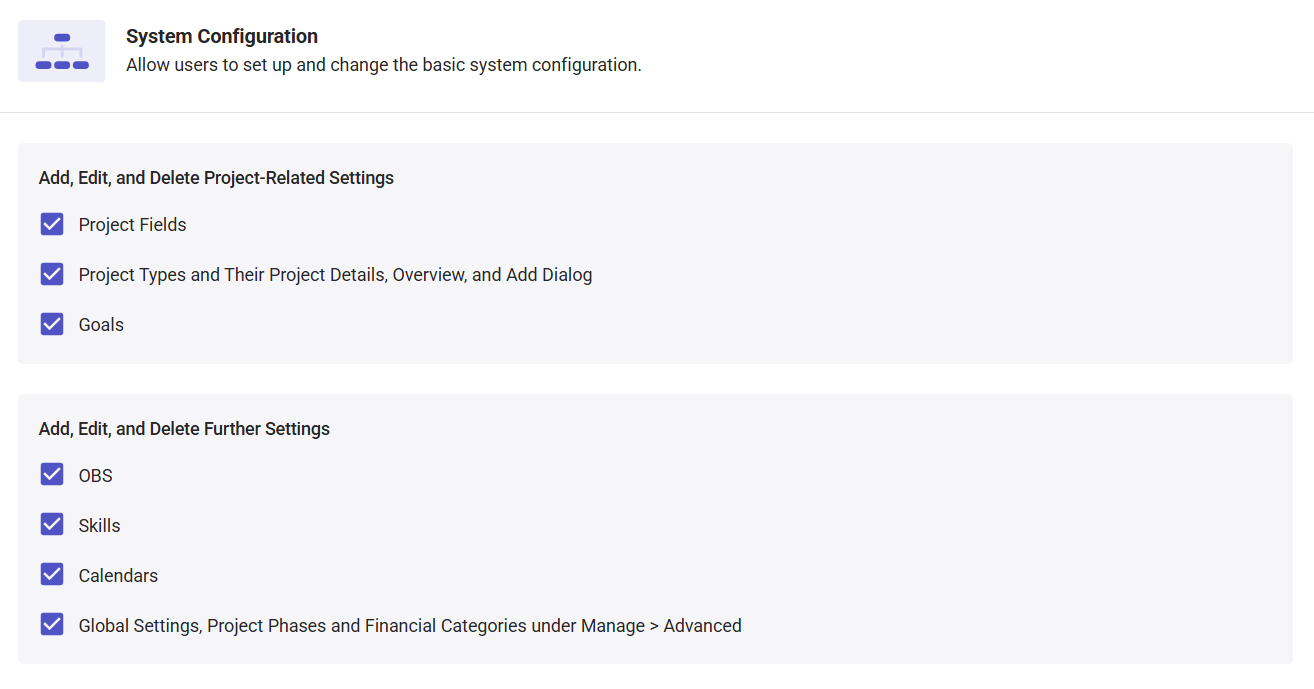The width and height of the screenshot is (1314, 689).
Task: Click the Further Settings section heading
Action: [x=184, y=429]
